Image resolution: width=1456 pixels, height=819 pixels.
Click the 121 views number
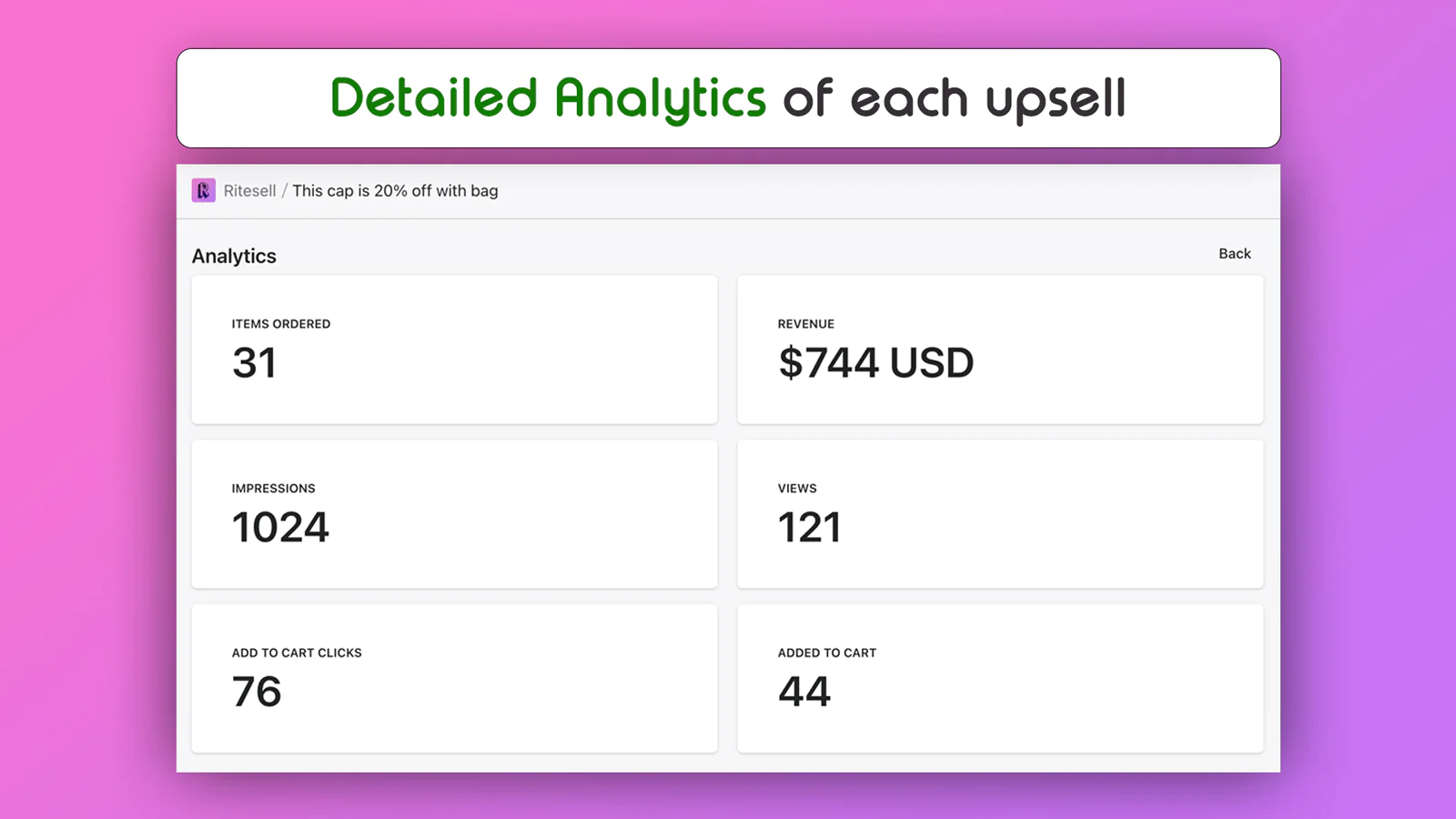pos(809,528)
